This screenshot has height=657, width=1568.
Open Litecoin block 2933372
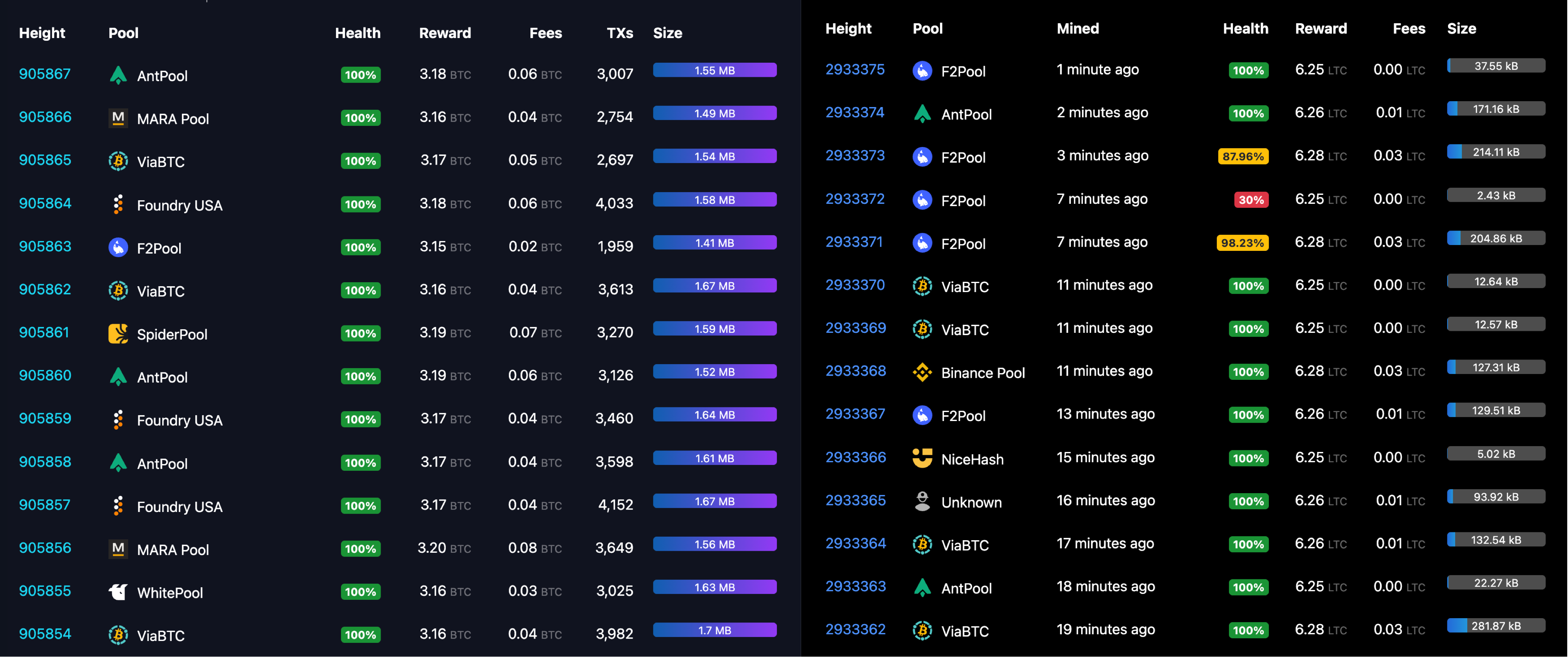[x=855, y=199]
